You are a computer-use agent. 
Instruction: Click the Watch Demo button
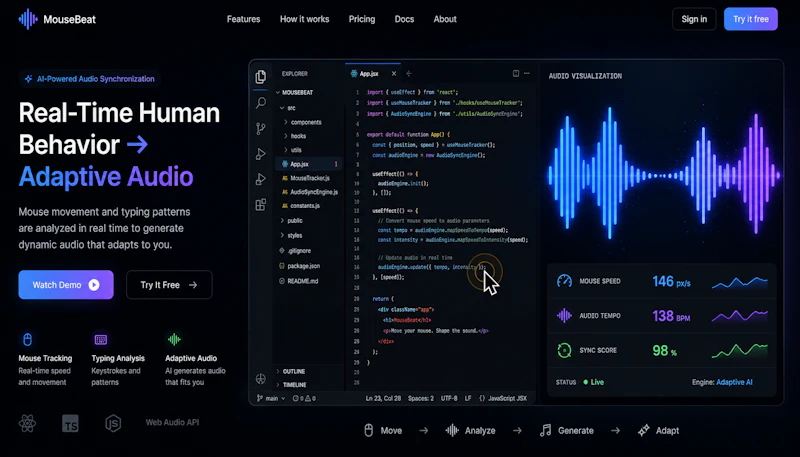(66, 285)
